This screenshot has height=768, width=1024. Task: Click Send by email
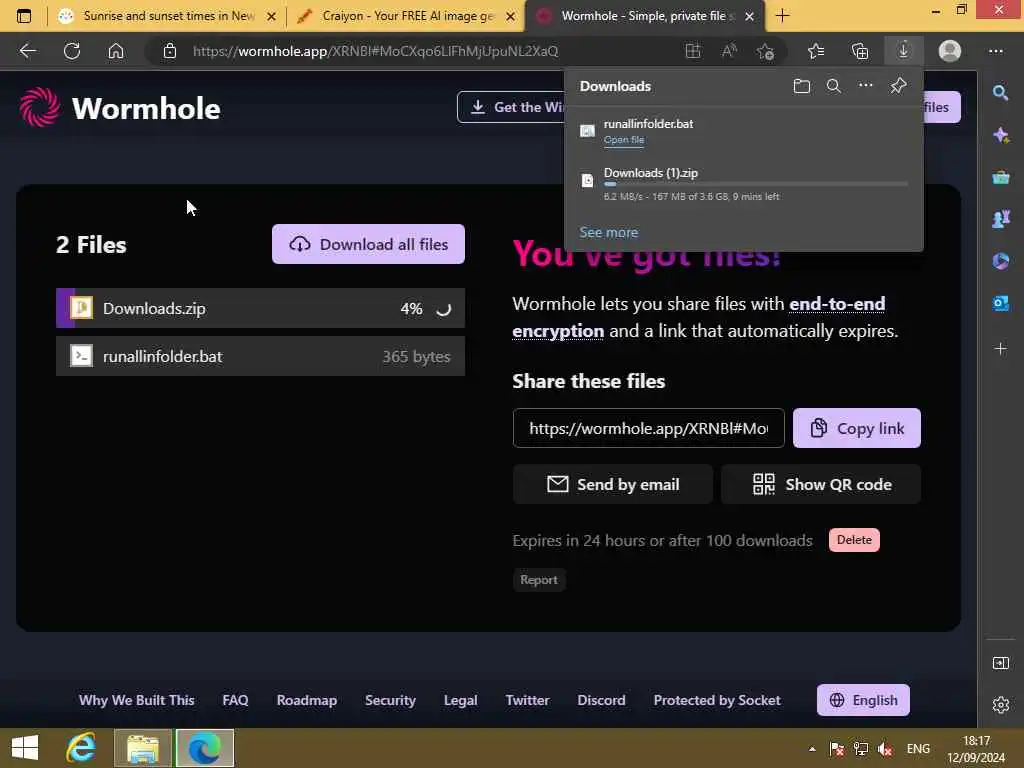tap(613, 484)
